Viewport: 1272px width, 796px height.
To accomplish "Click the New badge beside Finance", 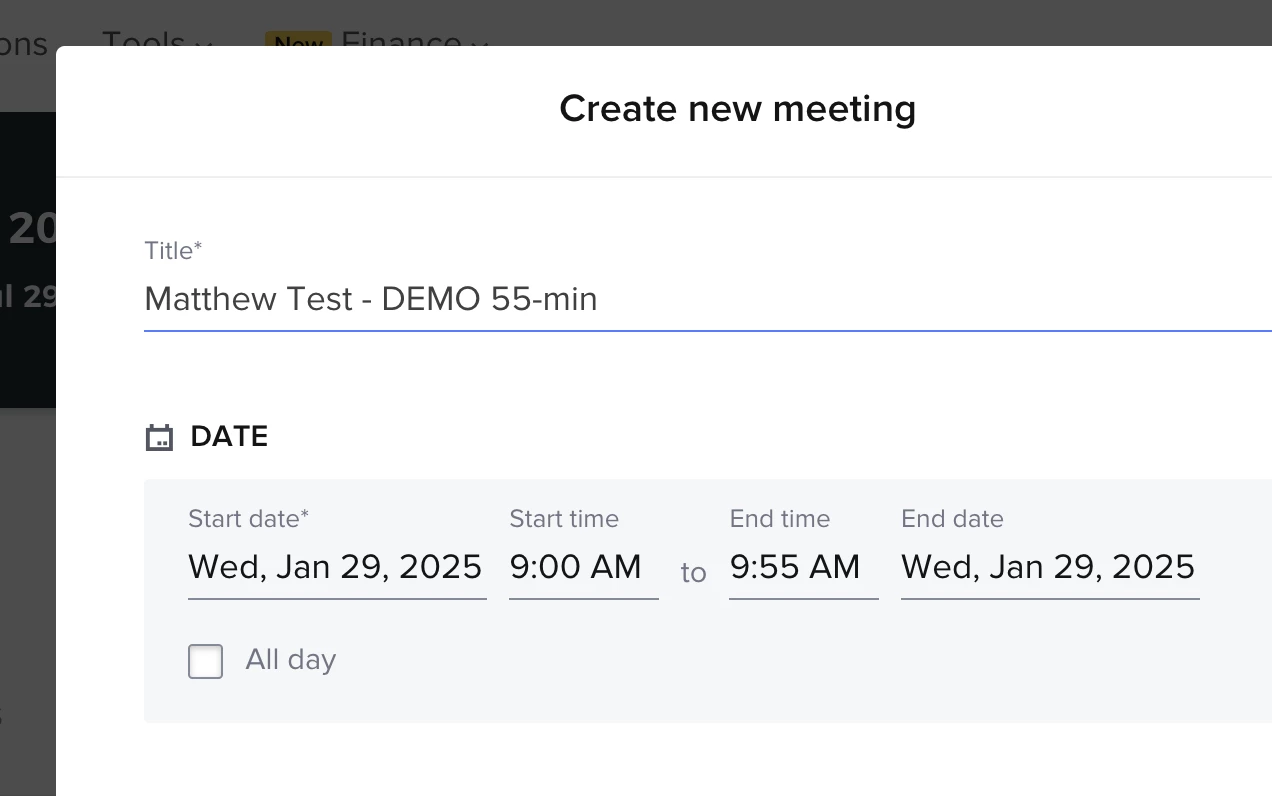I will (298, 41).
